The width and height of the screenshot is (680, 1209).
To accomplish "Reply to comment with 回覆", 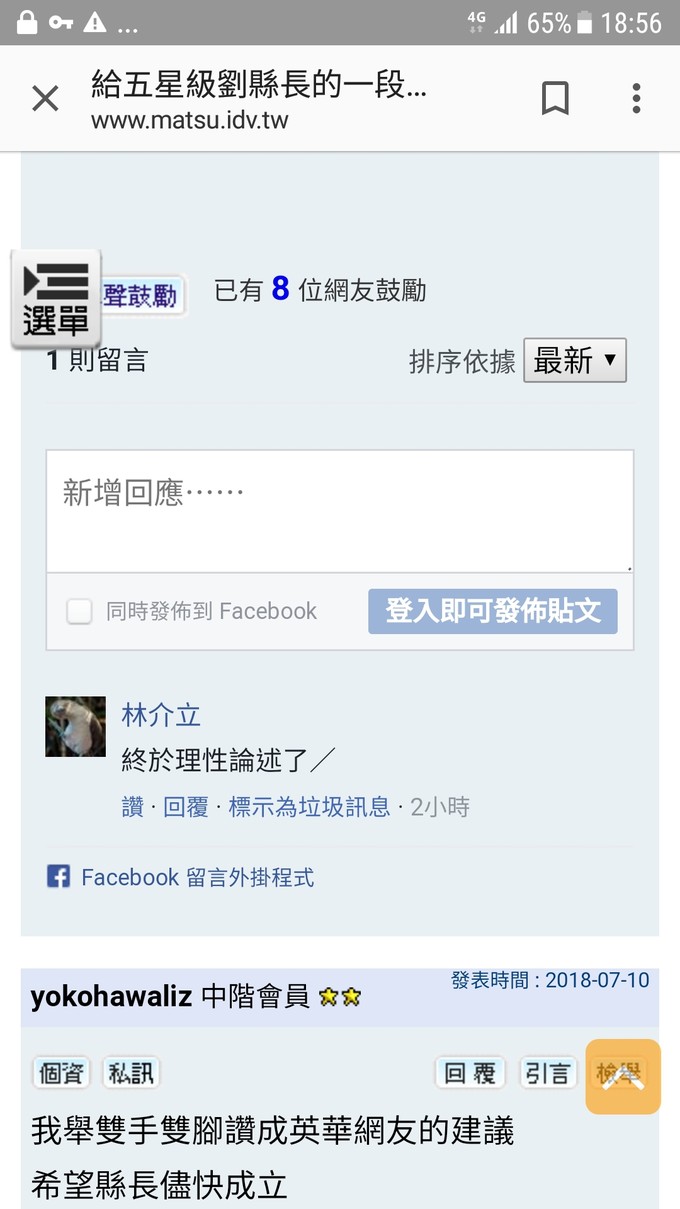I will [186, 807].
